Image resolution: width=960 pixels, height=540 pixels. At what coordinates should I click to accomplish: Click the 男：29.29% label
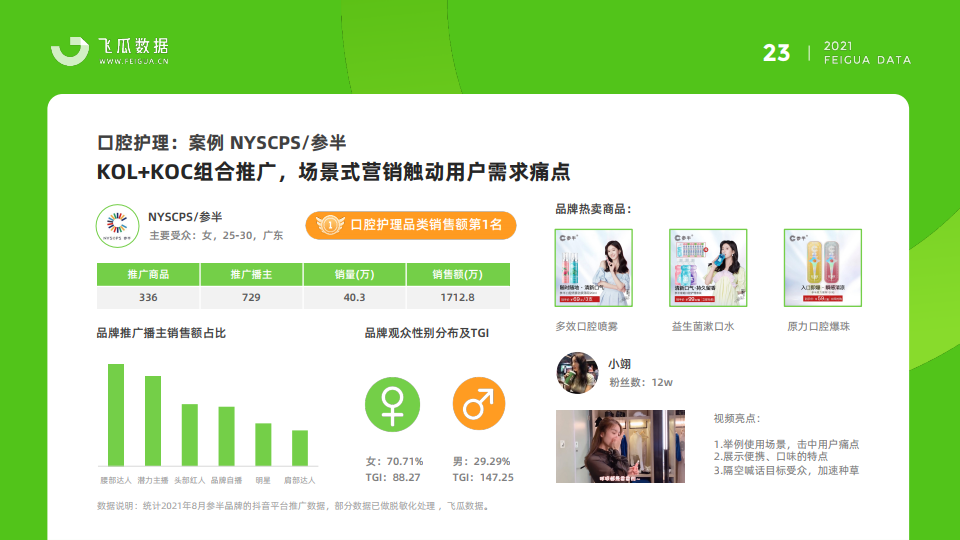click(x=481, y=461)
